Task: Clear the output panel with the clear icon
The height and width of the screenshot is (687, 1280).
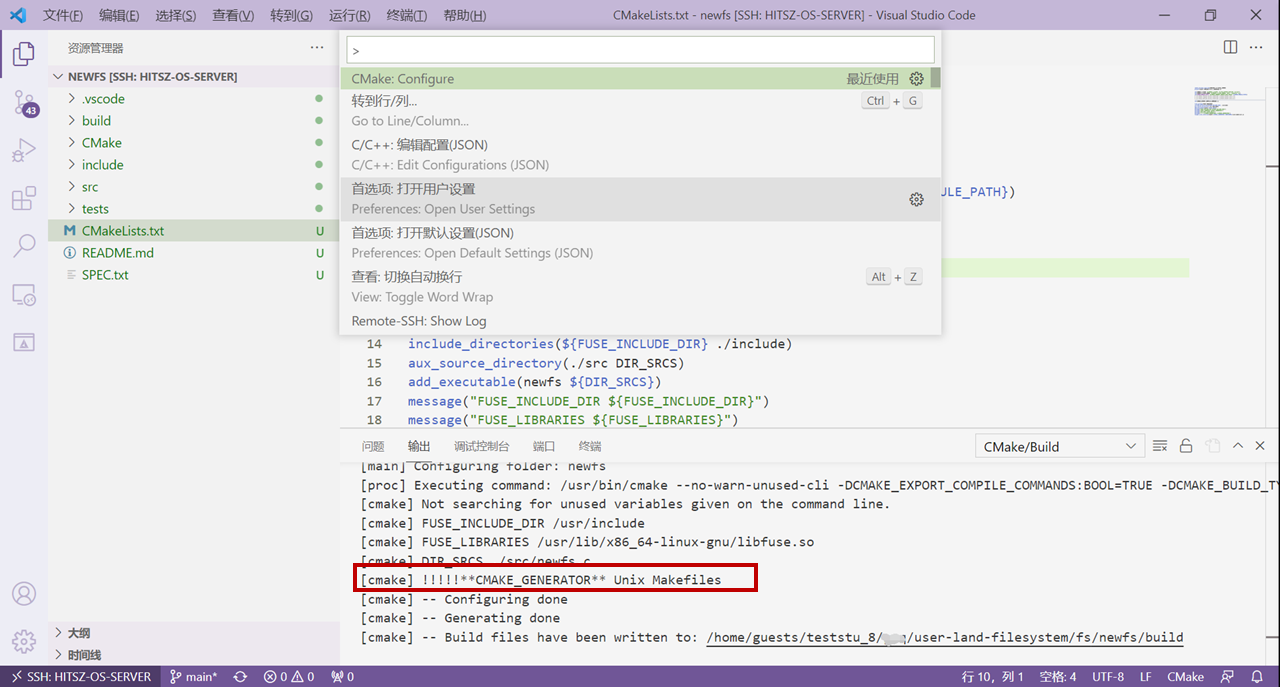Action: (x=1160, y=446)
